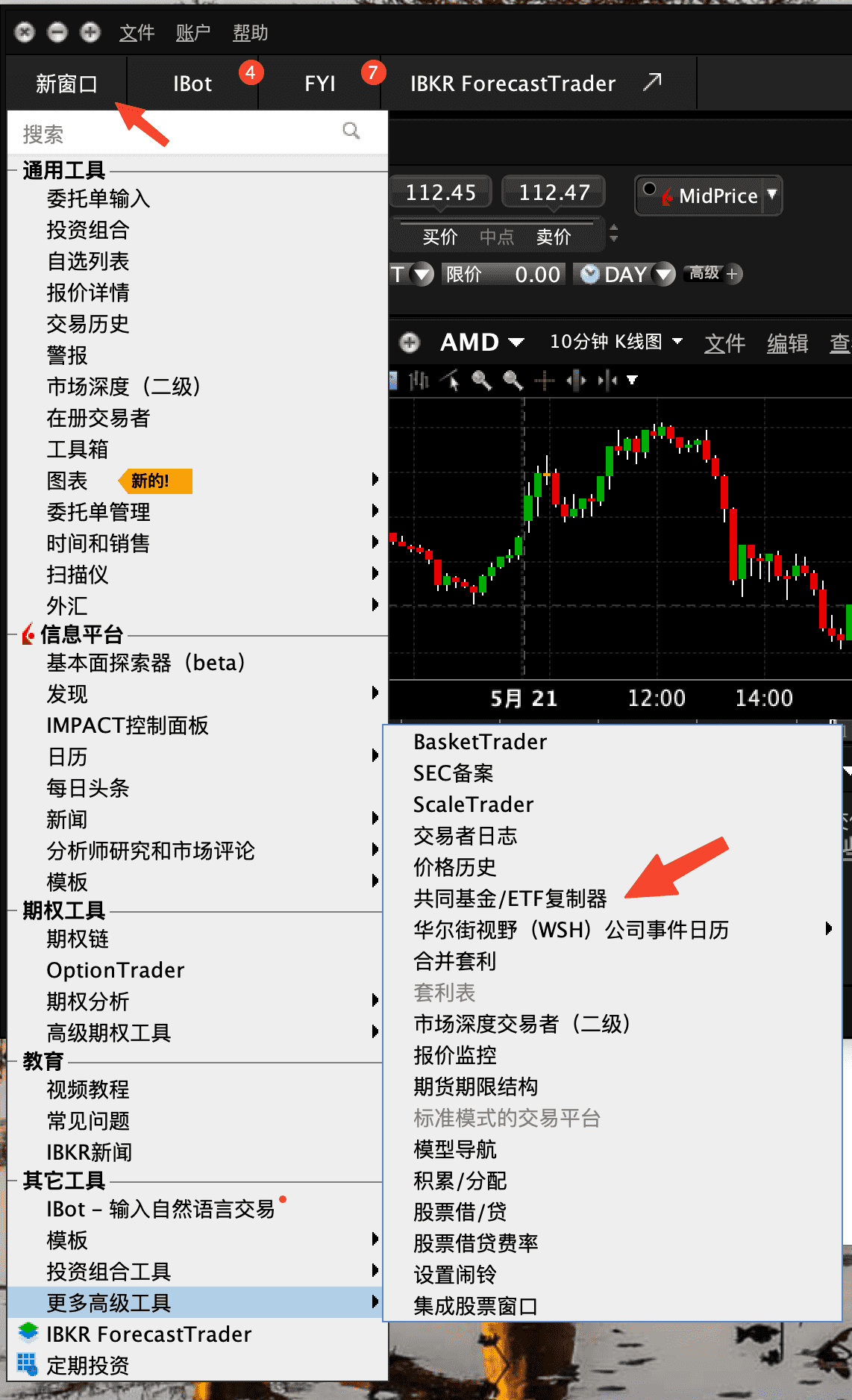
Task: Switch to the FYI tab
Action: (320, 84)
